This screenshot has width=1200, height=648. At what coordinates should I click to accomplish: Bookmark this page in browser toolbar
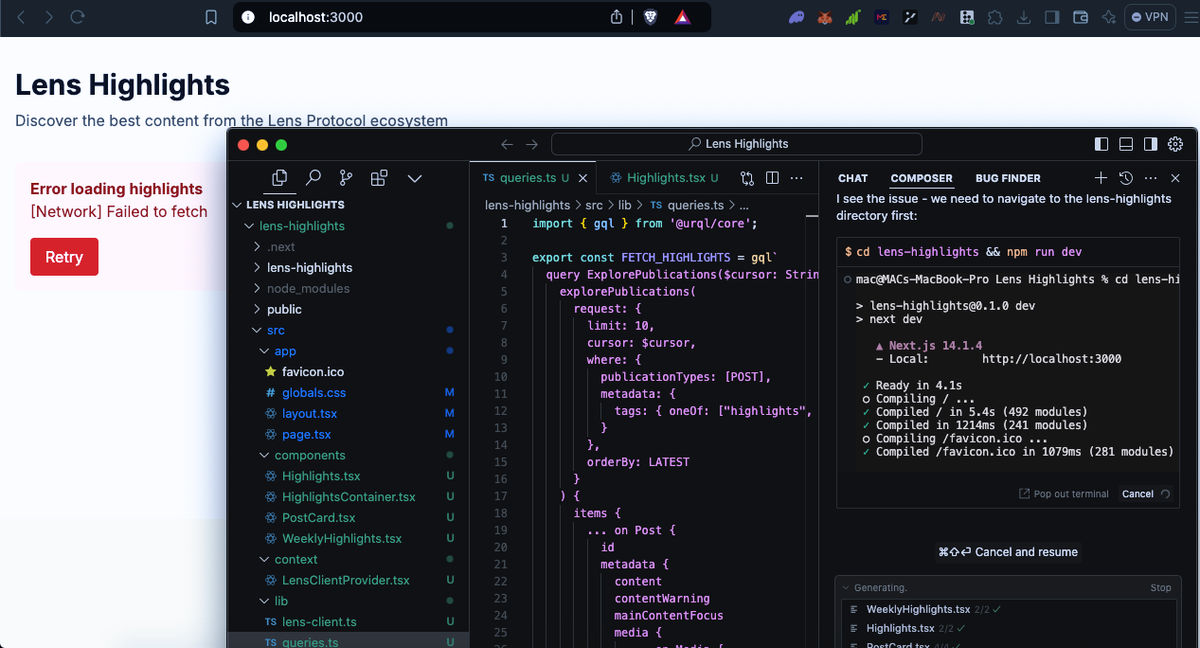(x=211, y=17)
